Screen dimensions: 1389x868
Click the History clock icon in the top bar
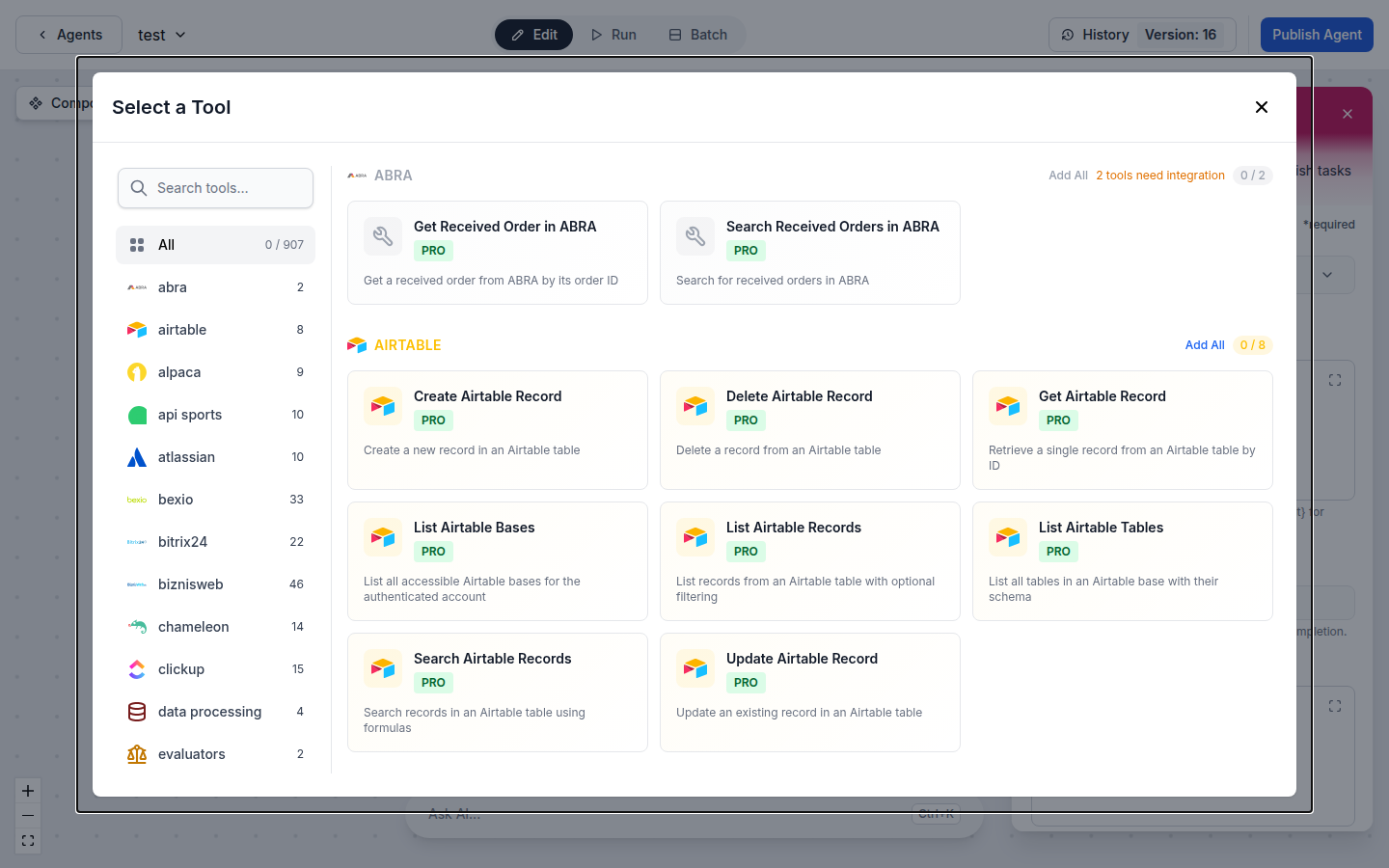coord(1067,34)
